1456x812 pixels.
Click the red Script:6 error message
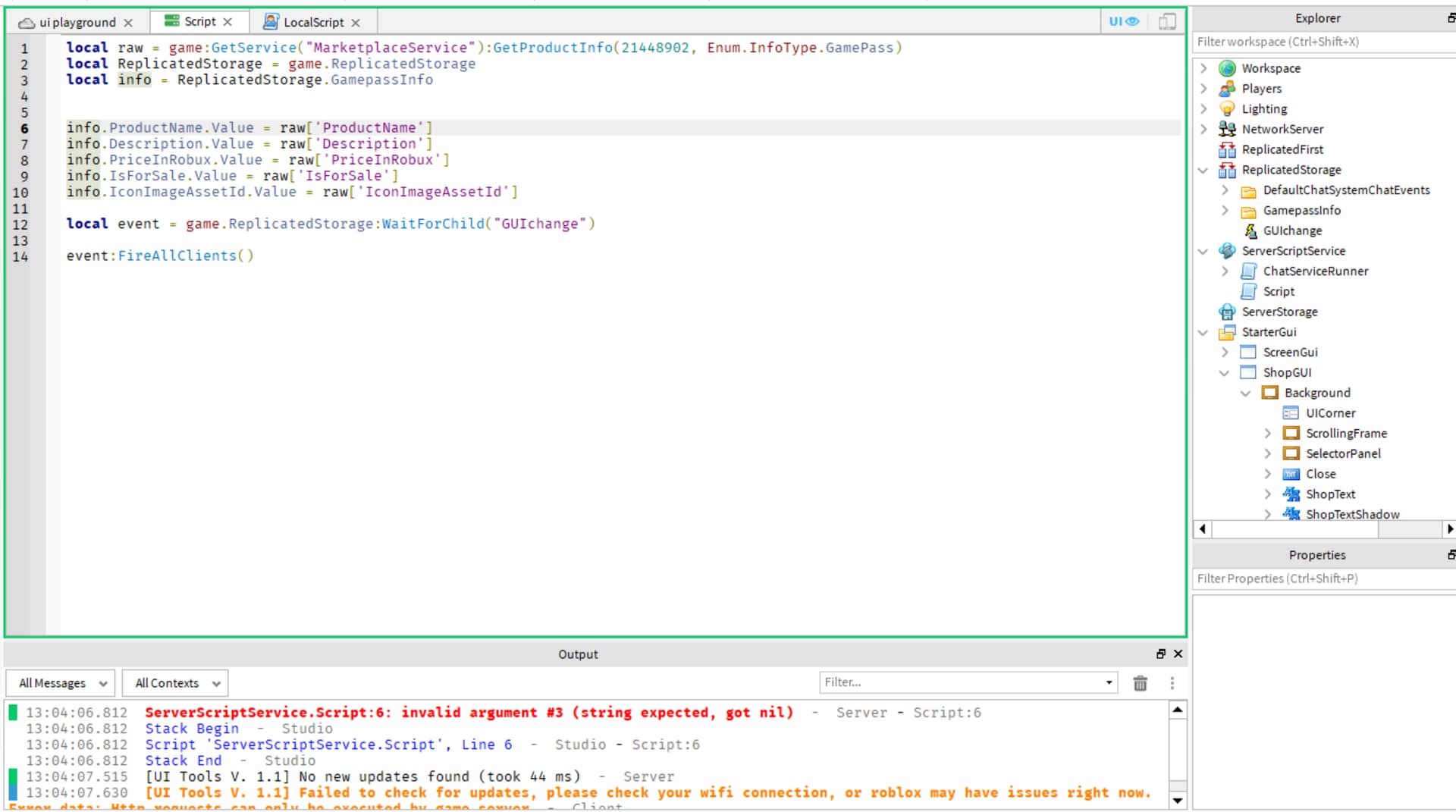pos(468,712)
